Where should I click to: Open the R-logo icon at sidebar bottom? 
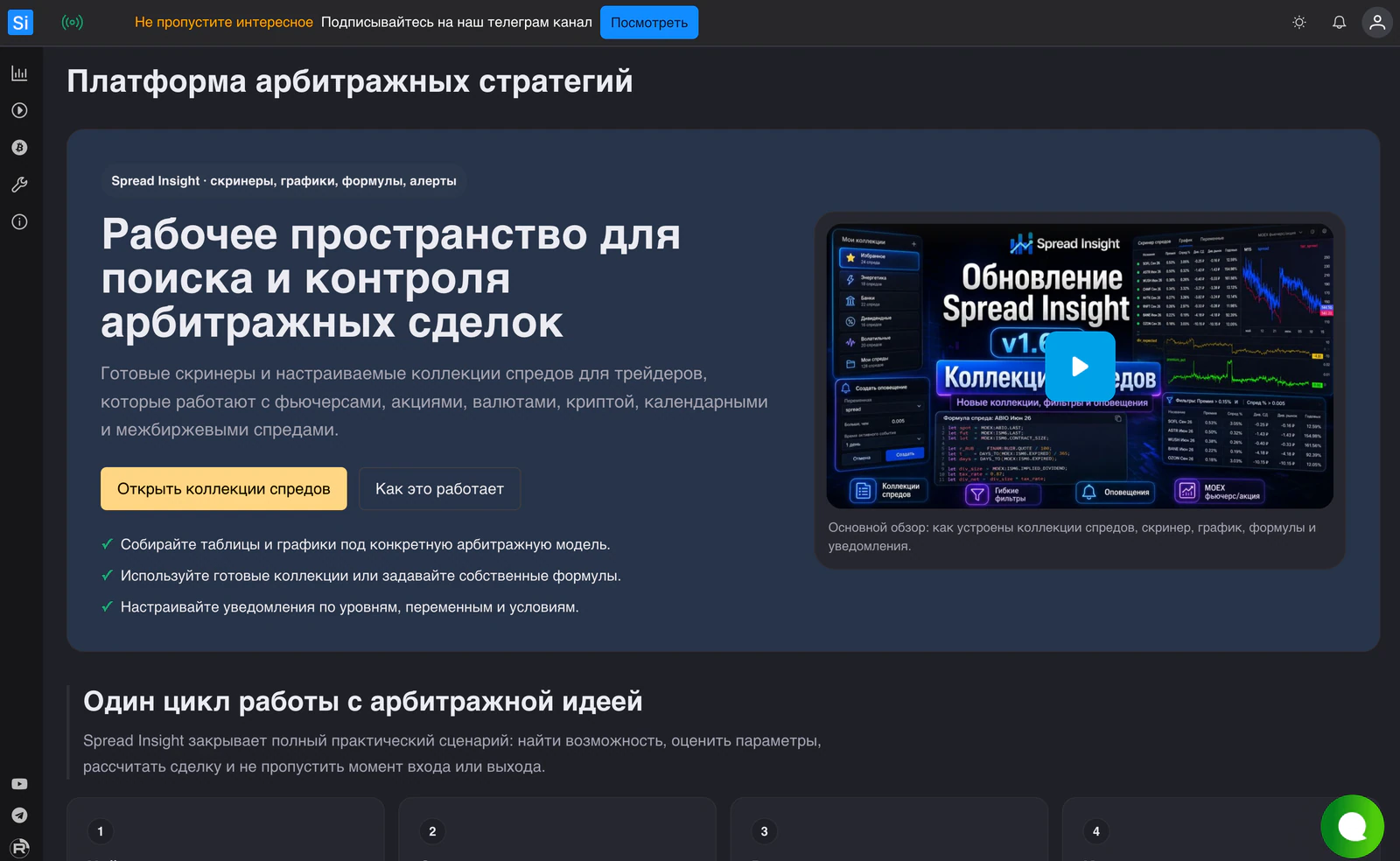19,848
